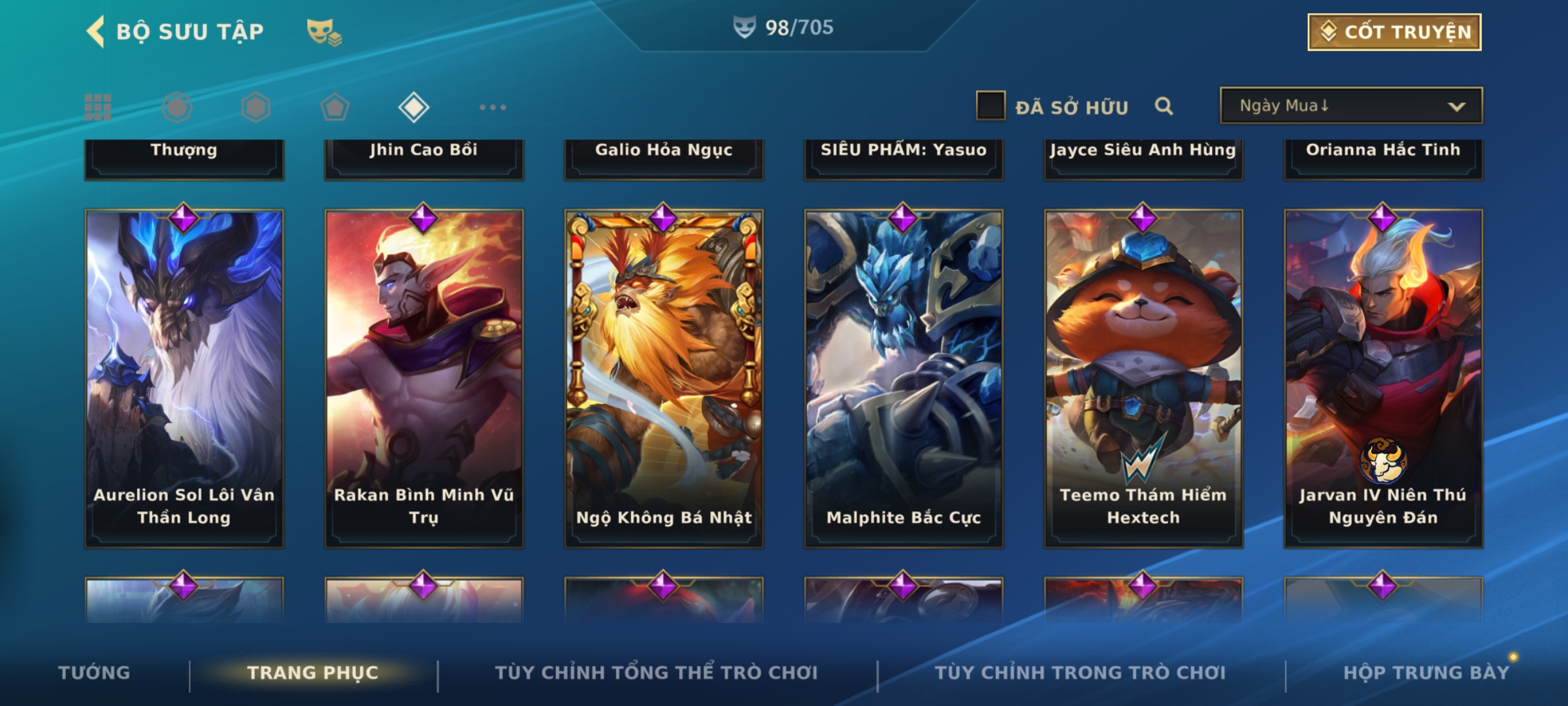The height and width of the screenshot is (706, 1568).
Task: Select the Aurelion Sol Lôi Vân Thần Long skin
Action: (x=184, y=378)
